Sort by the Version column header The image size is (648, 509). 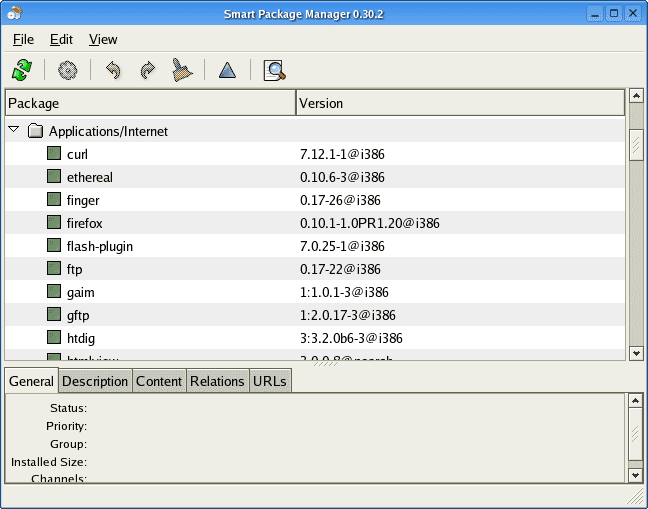tap(460, 103)
